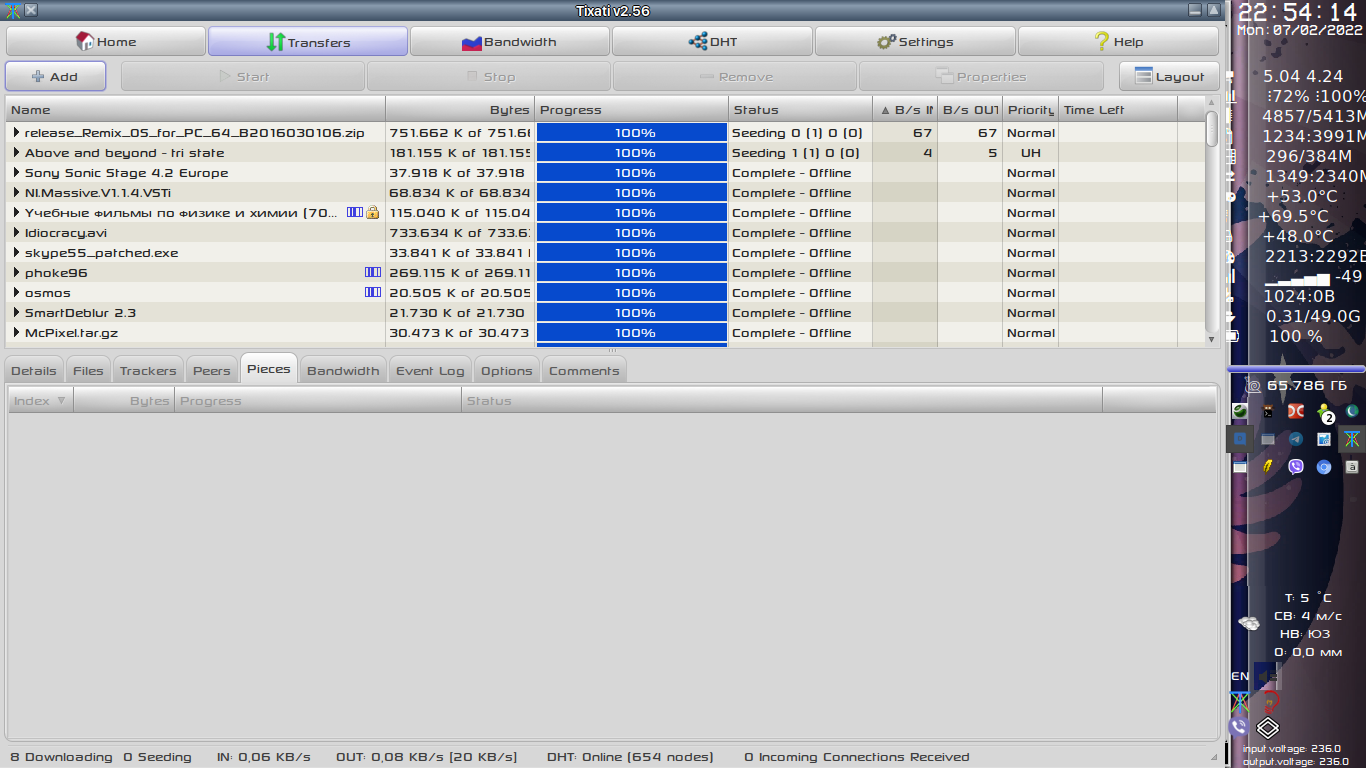Switch to the Details tab
The width and height of the screenshot is (1366, 768).
click(x=34, y=370)
